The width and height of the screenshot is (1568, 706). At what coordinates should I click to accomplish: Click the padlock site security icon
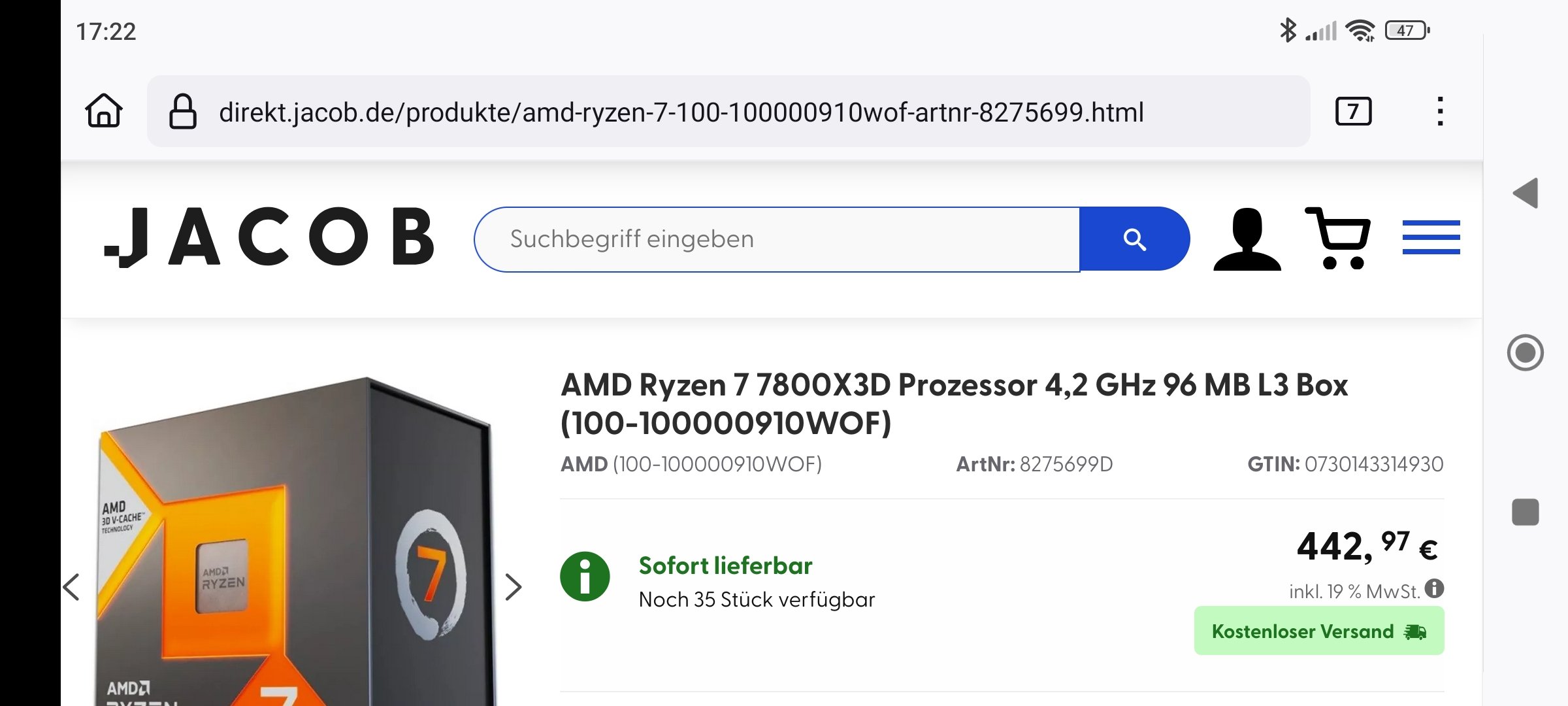[x=184, y=110]
